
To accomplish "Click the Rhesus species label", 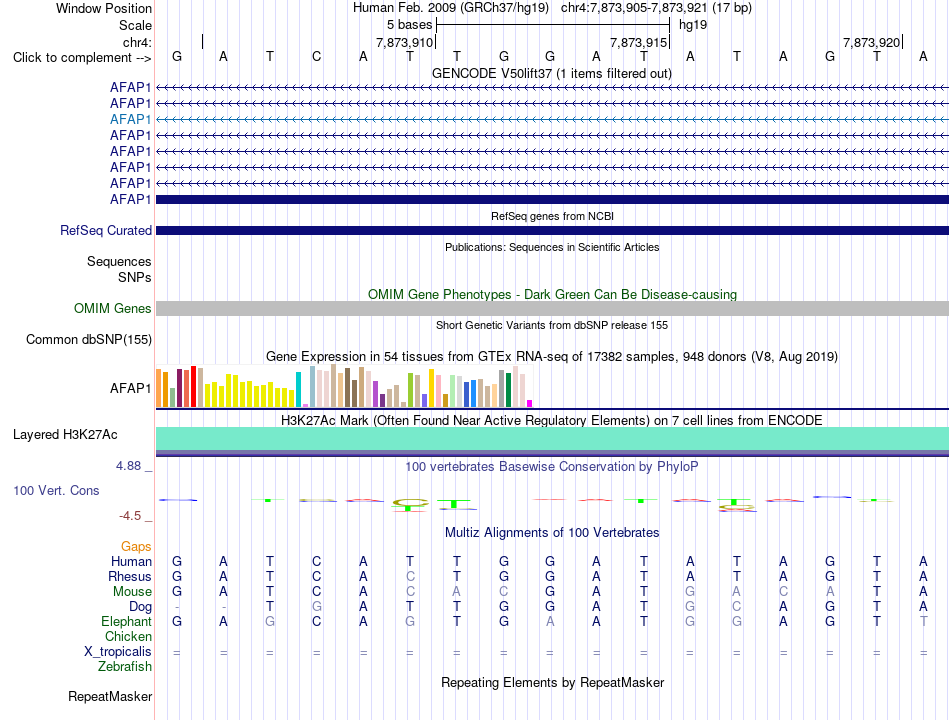I will coord(130,576).
